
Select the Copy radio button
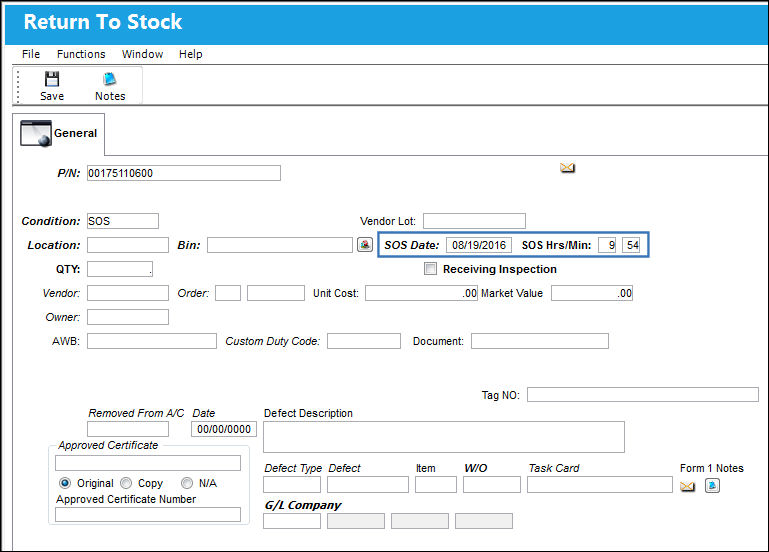126,483
